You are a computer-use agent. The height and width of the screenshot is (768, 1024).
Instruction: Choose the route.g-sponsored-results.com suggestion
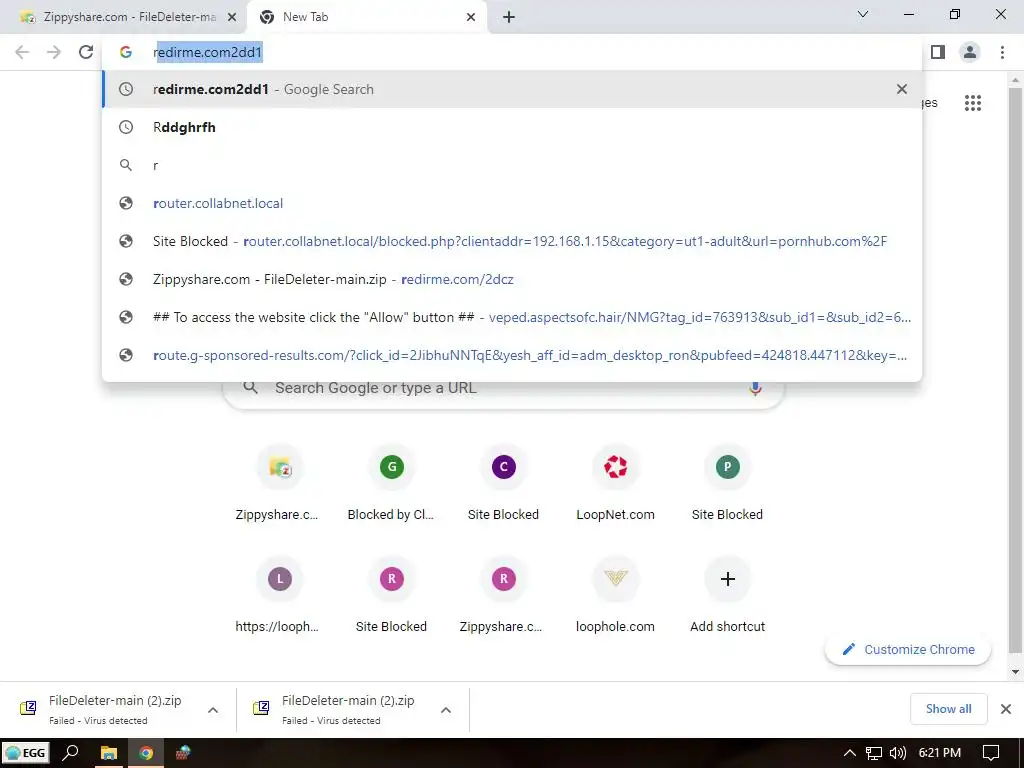513,355
